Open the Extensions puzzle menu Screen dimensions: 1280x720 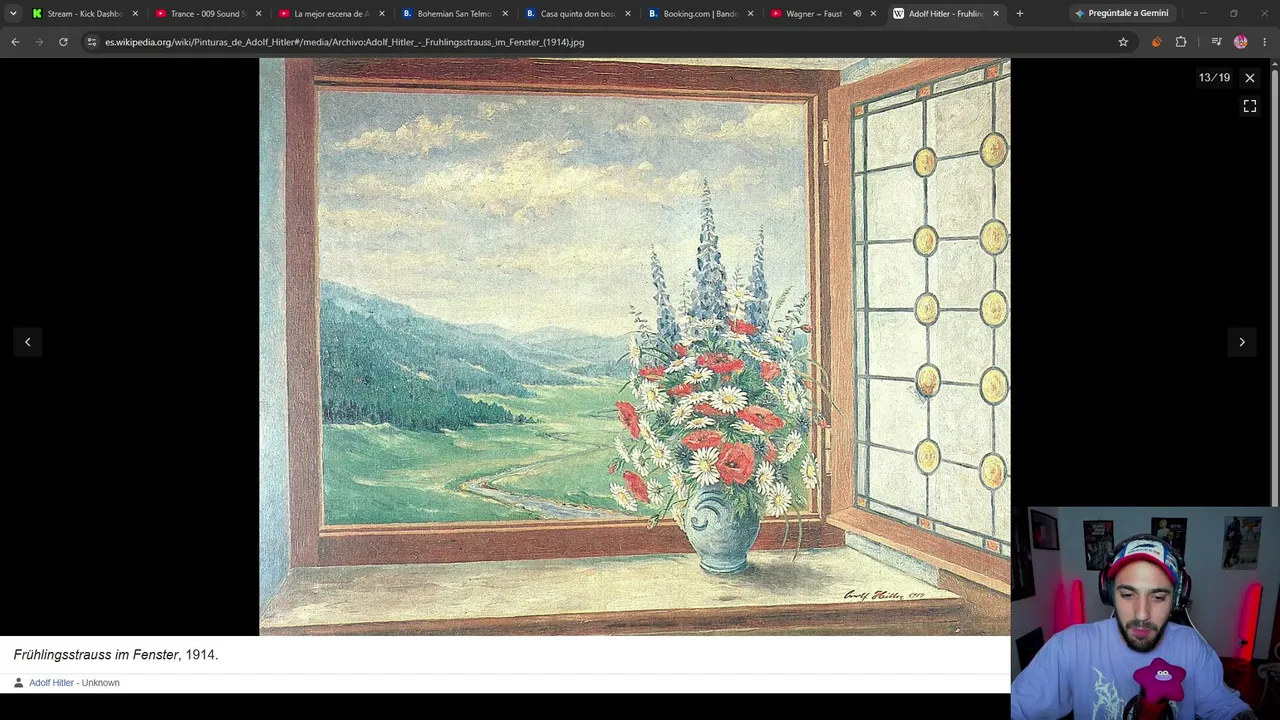pos(1181,42)
